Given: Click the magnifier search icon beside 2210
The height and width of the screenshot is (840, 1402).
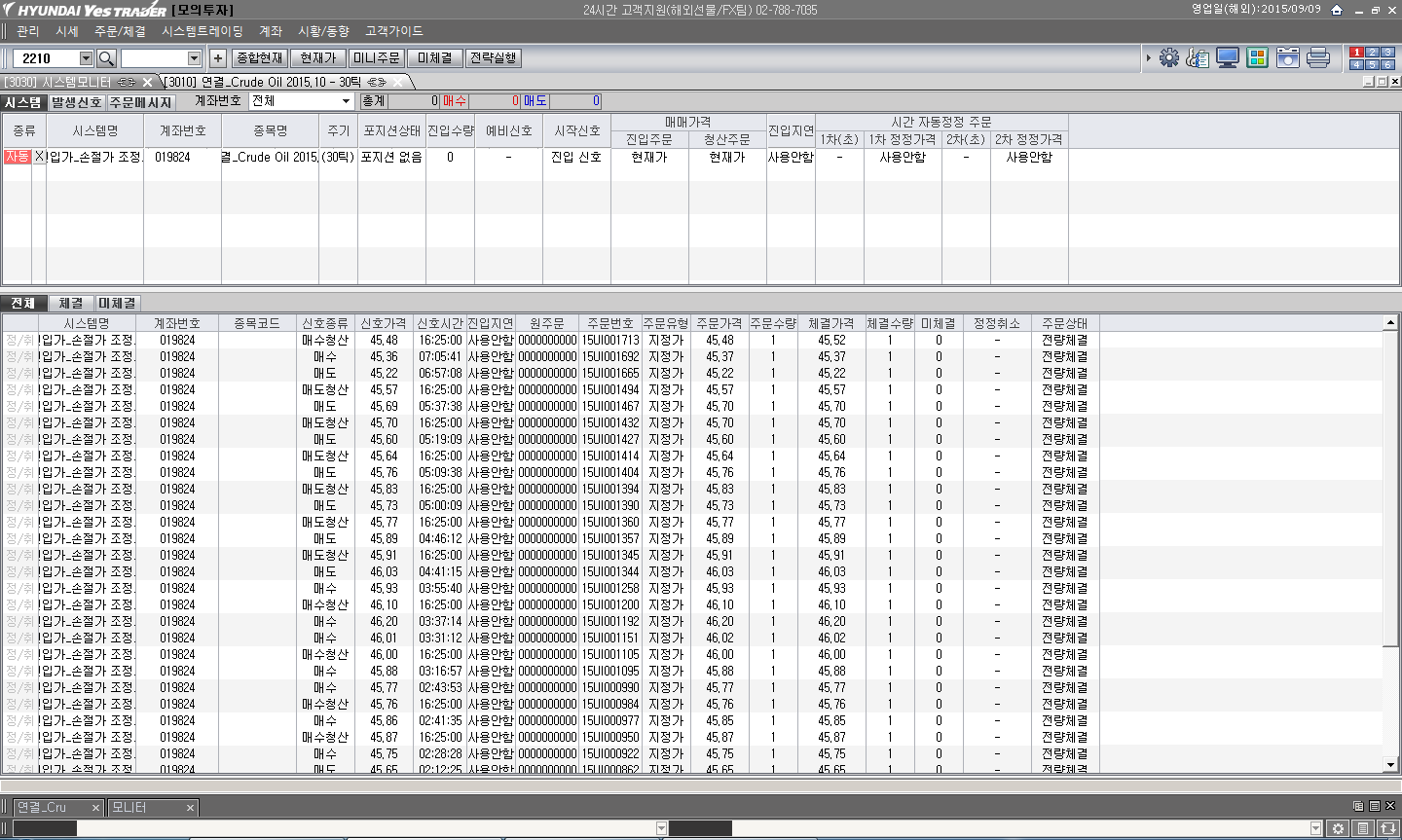Looking at the screenshot, I should pos(106,58).
